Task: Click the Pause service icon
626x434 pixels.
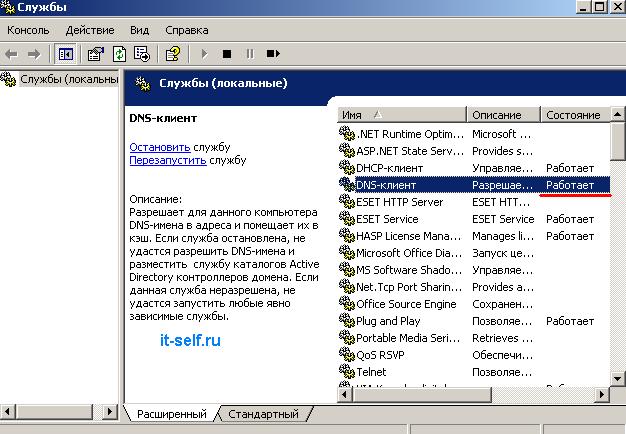Action: point(250,54)
